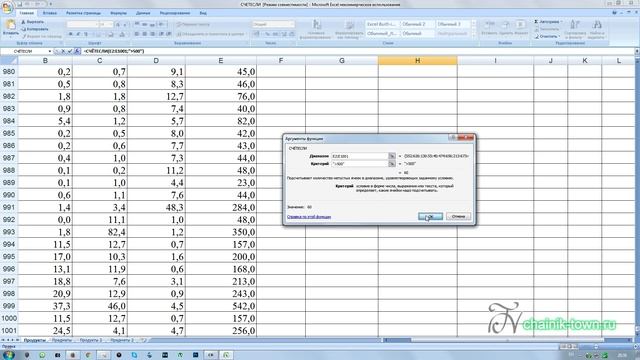Toggle Underline formatting in font group
The height and width of the screenshot is (360, 640).
pyautogui.click(x=86, y=34)
